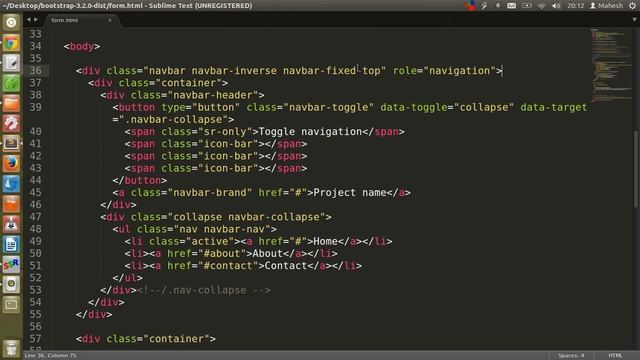
Task: Click "container" class on line 37
Action: pyautogui.click(x=189, y=83)
